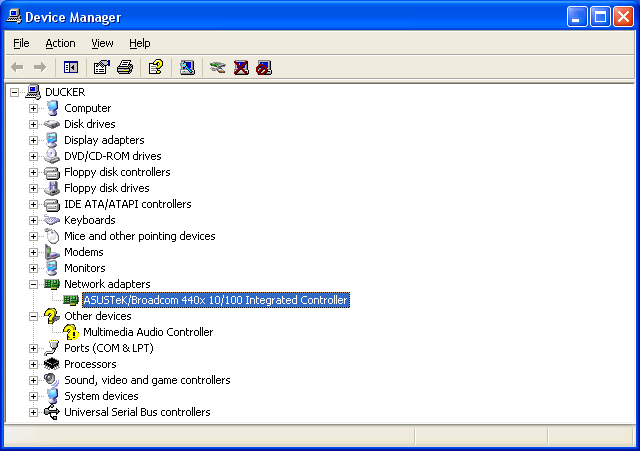Open the File menu
Viewport: 640px width, 451px height.
(x=21, y=43)
